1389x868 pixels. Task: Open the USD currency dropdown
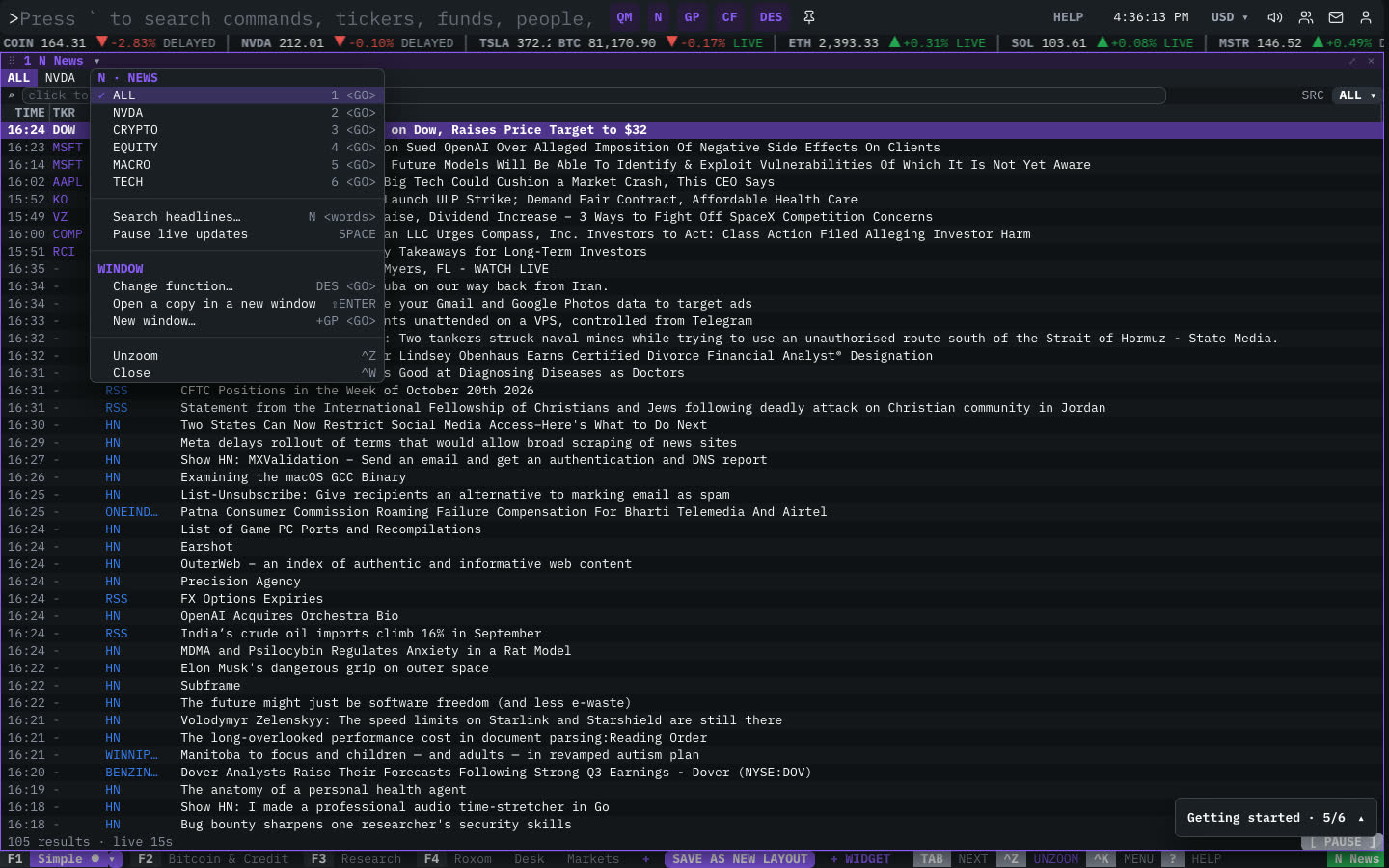[x=1230, y=17]
